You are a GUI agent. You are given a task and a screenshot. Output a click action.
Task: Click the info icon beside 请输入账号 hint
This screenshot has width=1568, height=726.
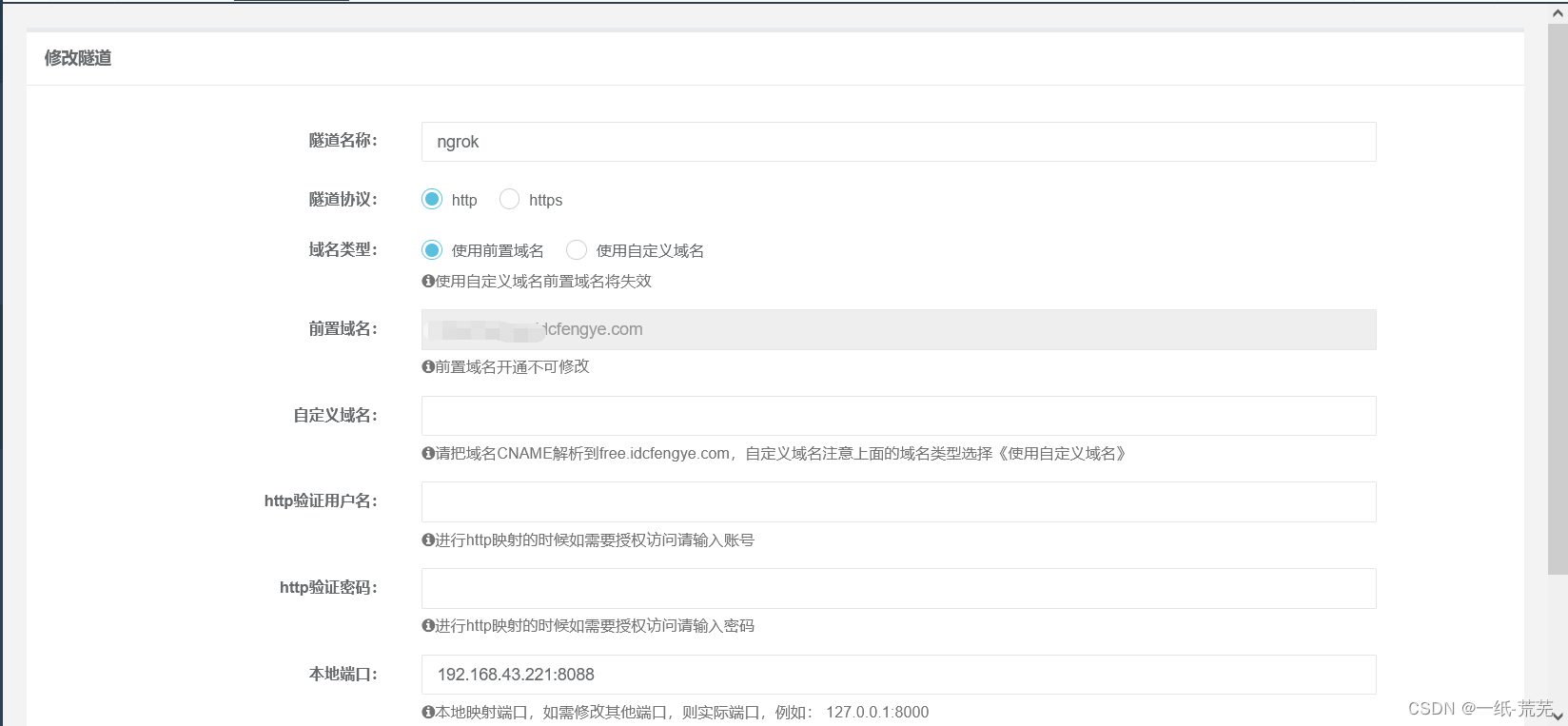[428, 540]
